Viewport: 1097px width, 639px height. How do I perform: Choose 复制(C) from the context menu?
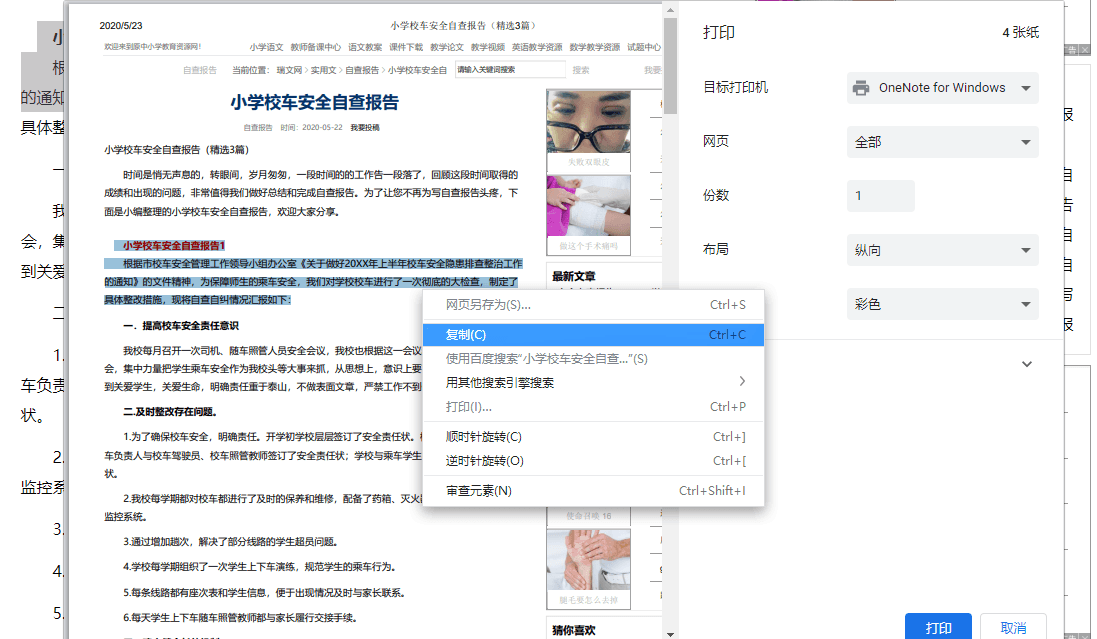click(x=593, y=335)
